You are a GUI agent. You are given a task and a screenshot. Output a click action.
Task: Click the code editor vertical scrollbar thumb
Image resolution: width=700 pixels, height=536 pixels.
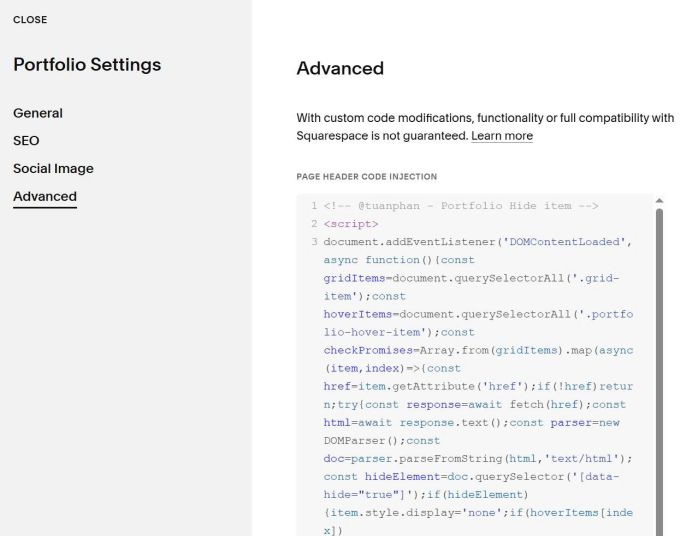(x=659, y=370)
